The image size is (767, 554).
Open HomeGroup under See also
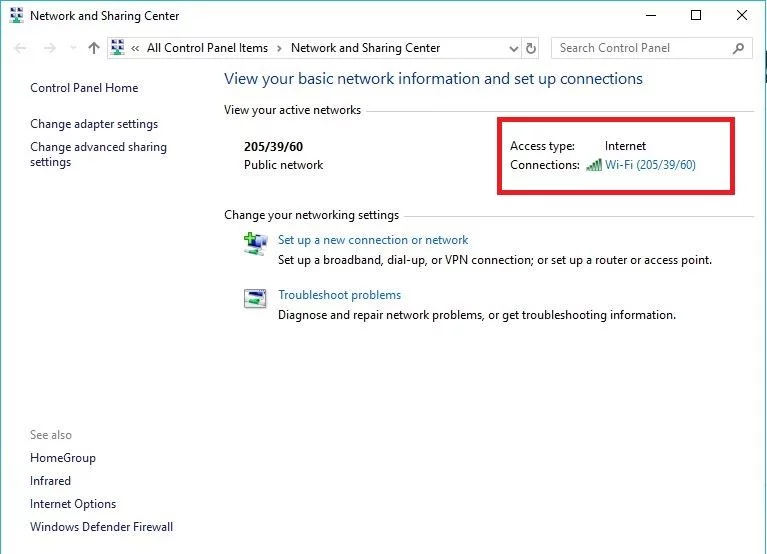pyautogui.click(x=63, y=458)
